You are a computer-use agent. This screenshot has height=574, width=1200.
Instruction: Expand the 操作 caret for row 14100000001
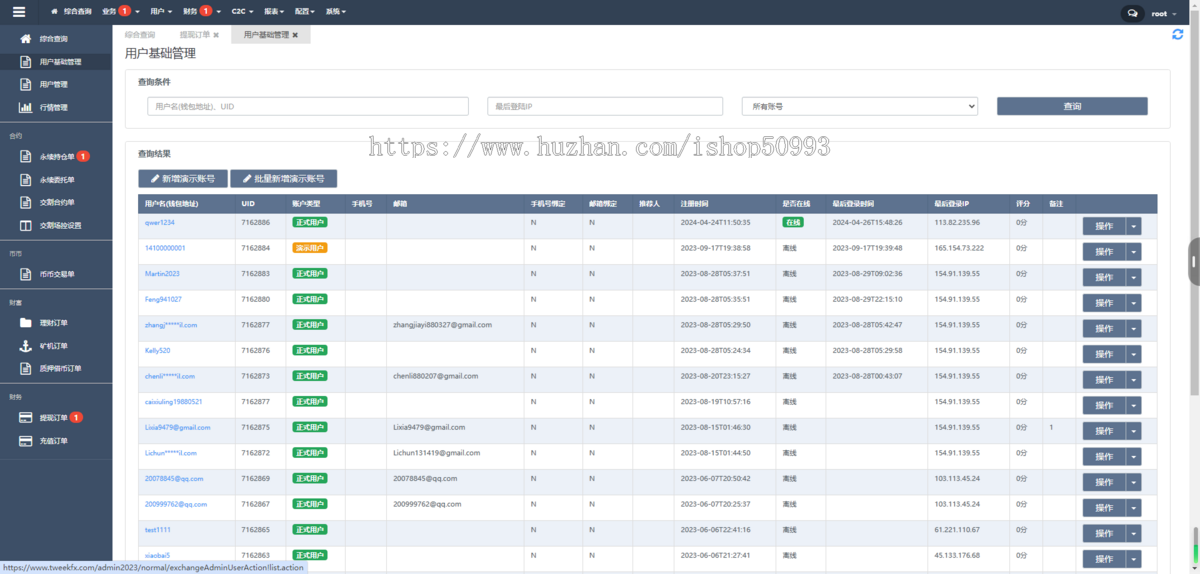[x=1134, y=251]
